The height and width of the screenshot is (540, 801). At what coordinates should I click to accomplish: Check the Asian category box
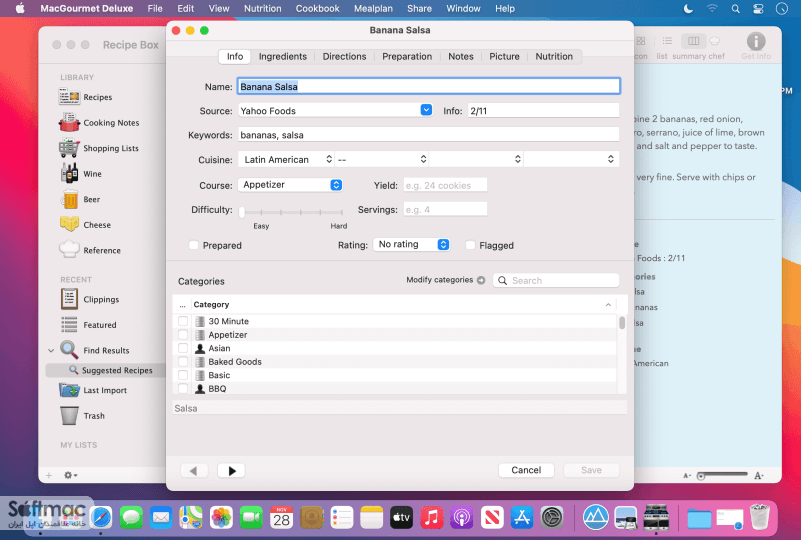point(183,348)
